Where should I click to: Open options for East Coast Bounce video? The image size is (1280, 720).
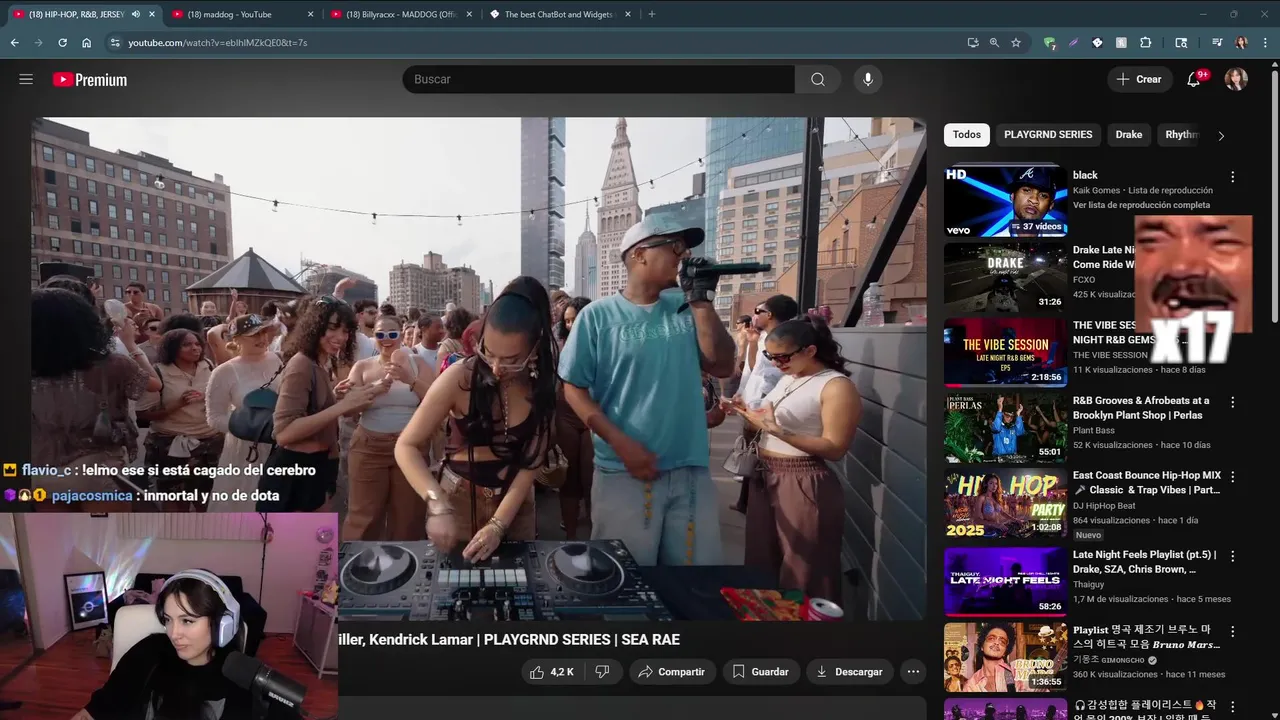[1232, 477]
